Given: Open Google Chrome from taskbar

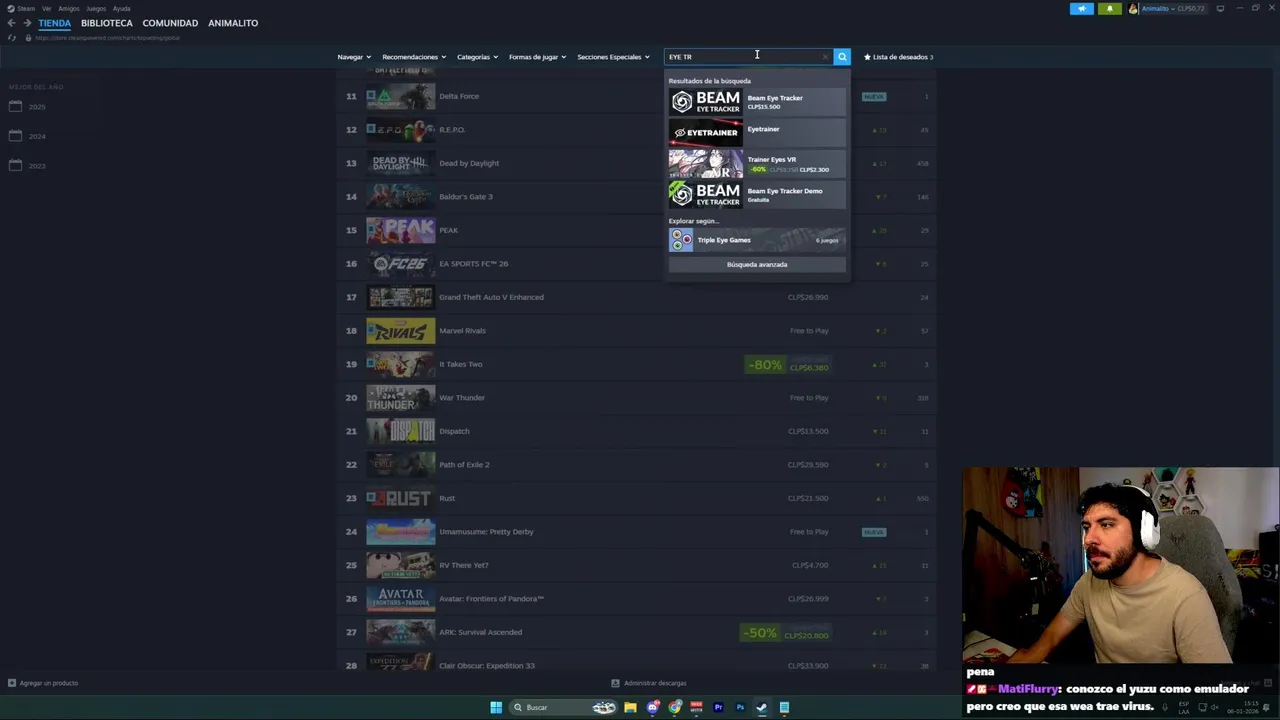Looking at the screenshot, I should (675, 707).
